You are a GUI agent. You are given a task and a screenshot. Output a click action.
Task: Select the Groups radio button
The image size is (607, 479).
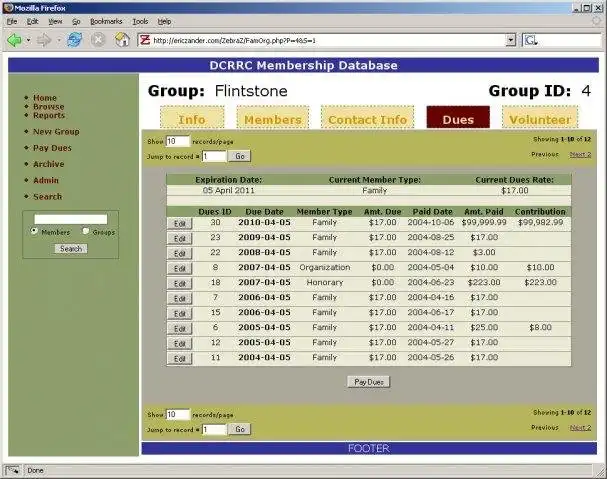85,231
